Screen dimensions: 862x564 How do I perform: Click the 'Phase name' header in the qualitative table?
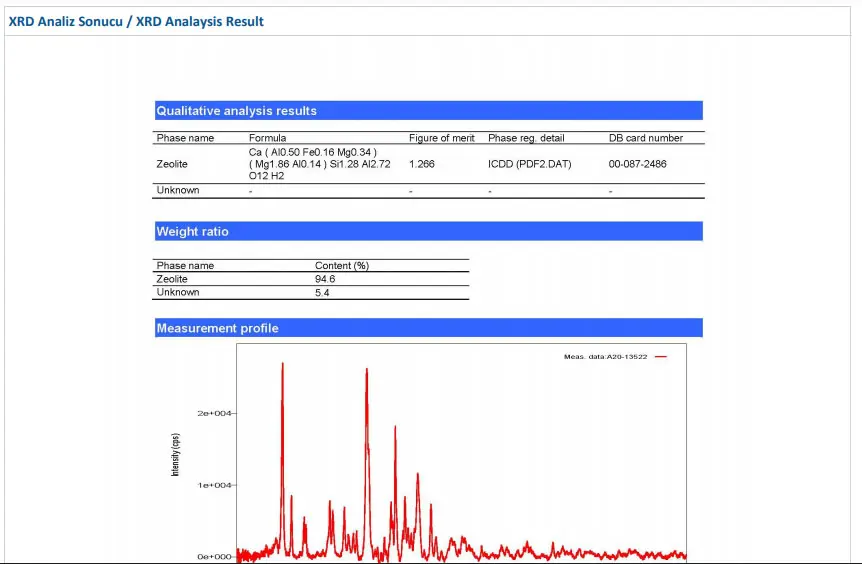185,138
